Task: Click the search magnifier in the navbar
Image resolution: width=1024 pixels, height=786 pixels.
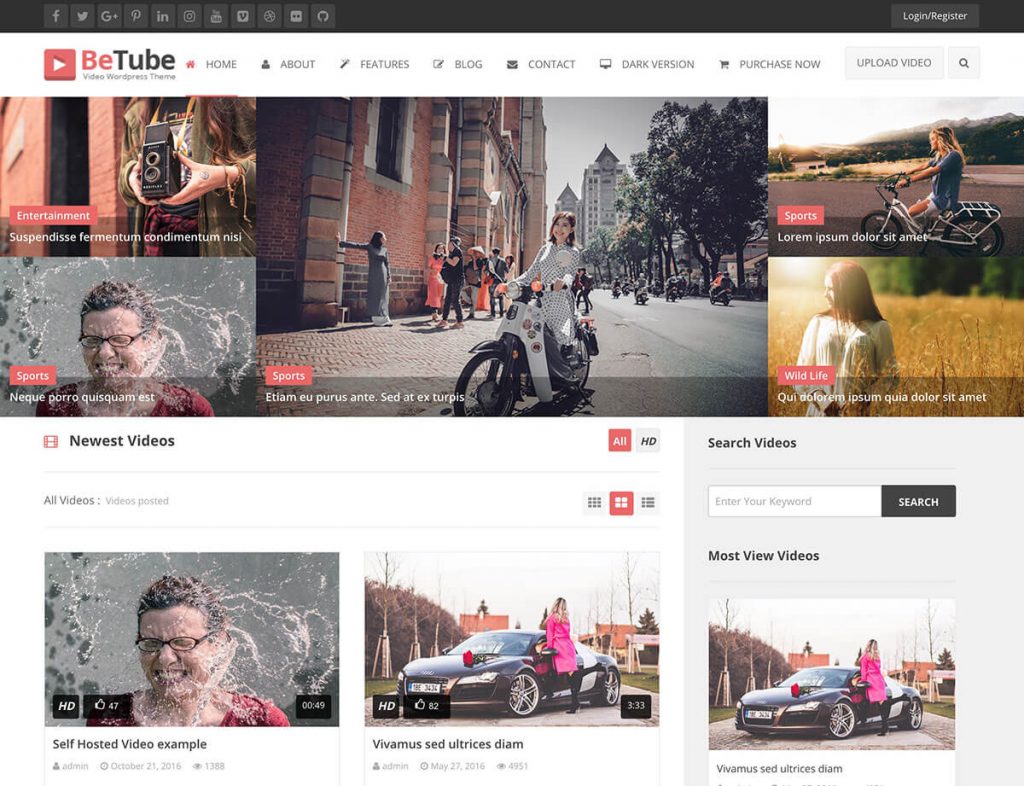Action: (964, 62)
